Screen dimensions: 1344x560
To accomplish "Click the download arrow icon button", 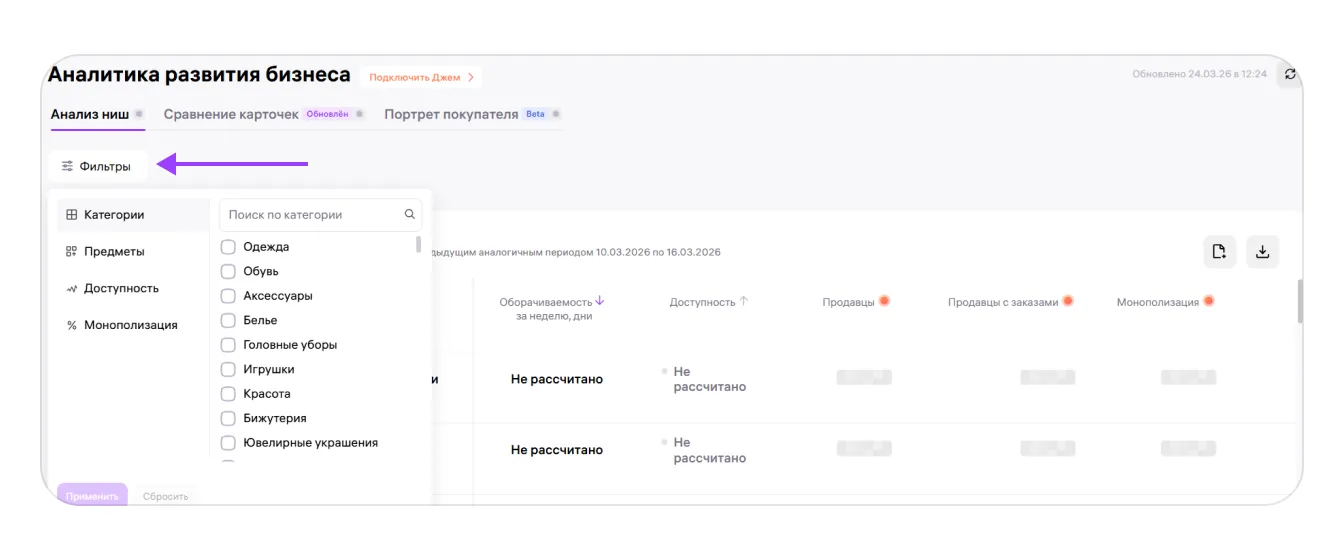I will [1262, 252].
